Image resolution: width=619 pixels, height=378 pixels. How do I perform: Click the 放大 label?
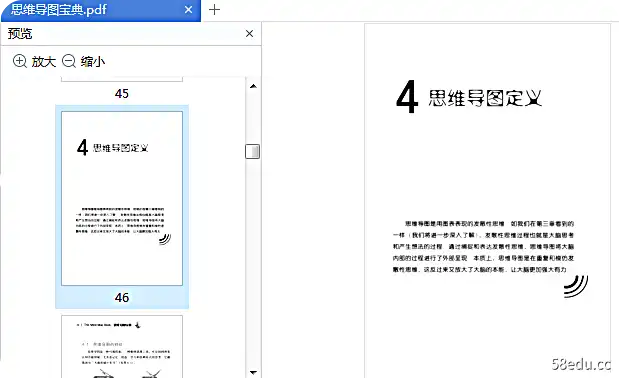[x=43, y=62]
